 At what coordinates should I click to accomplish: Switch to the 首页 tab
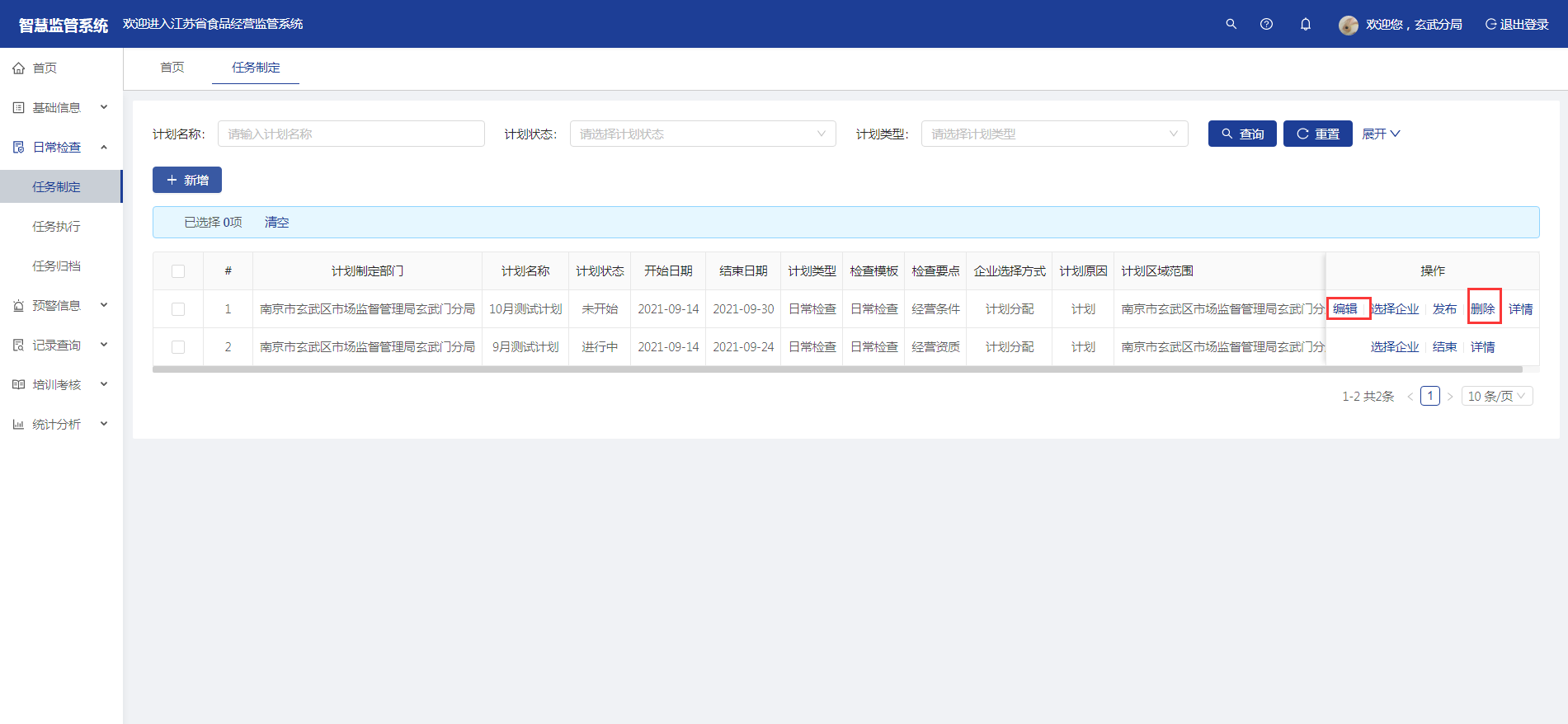click(x=172, y=68)
